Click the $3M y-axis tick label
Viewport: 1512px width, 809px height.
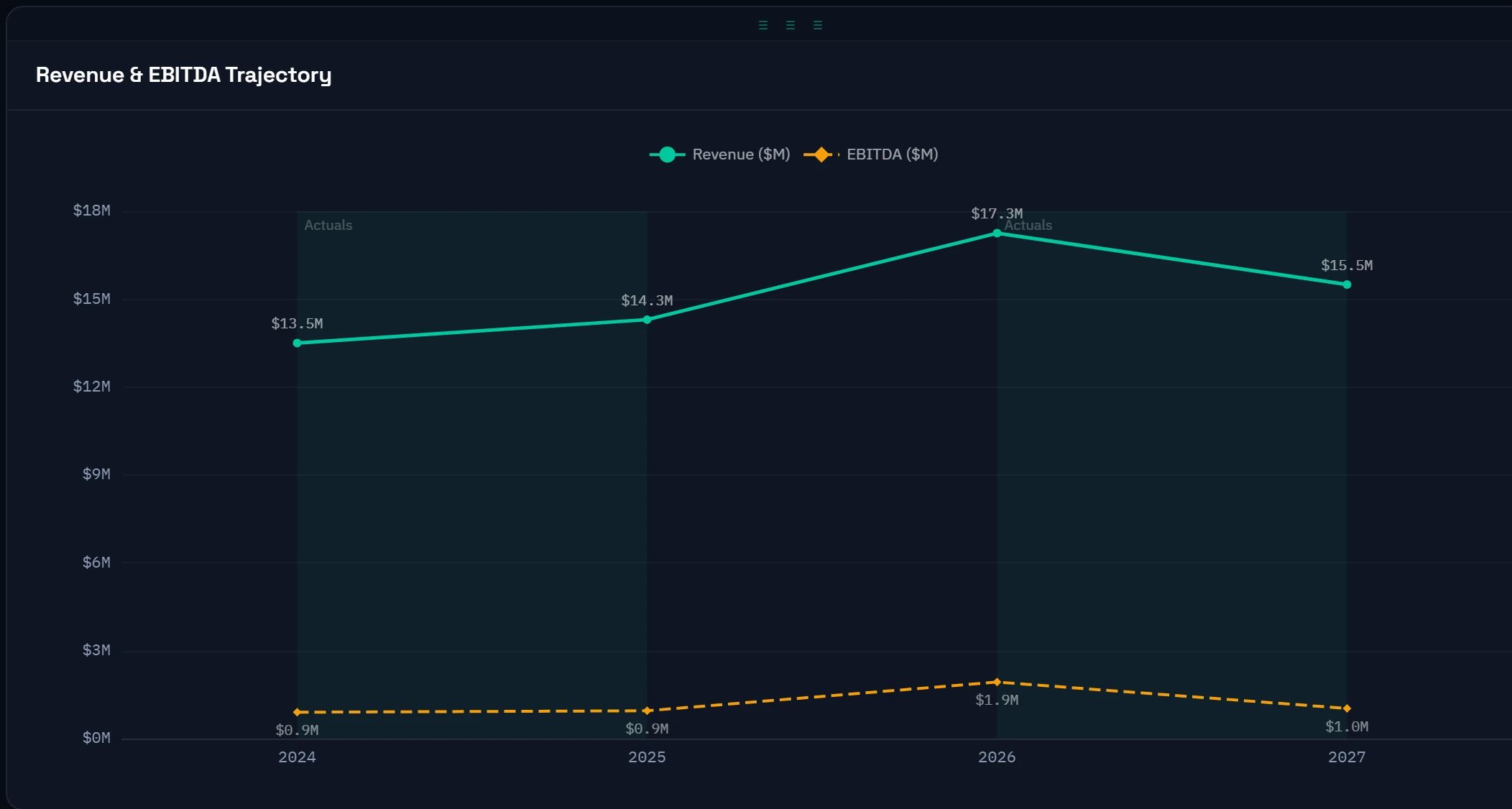tap(96, 650)
